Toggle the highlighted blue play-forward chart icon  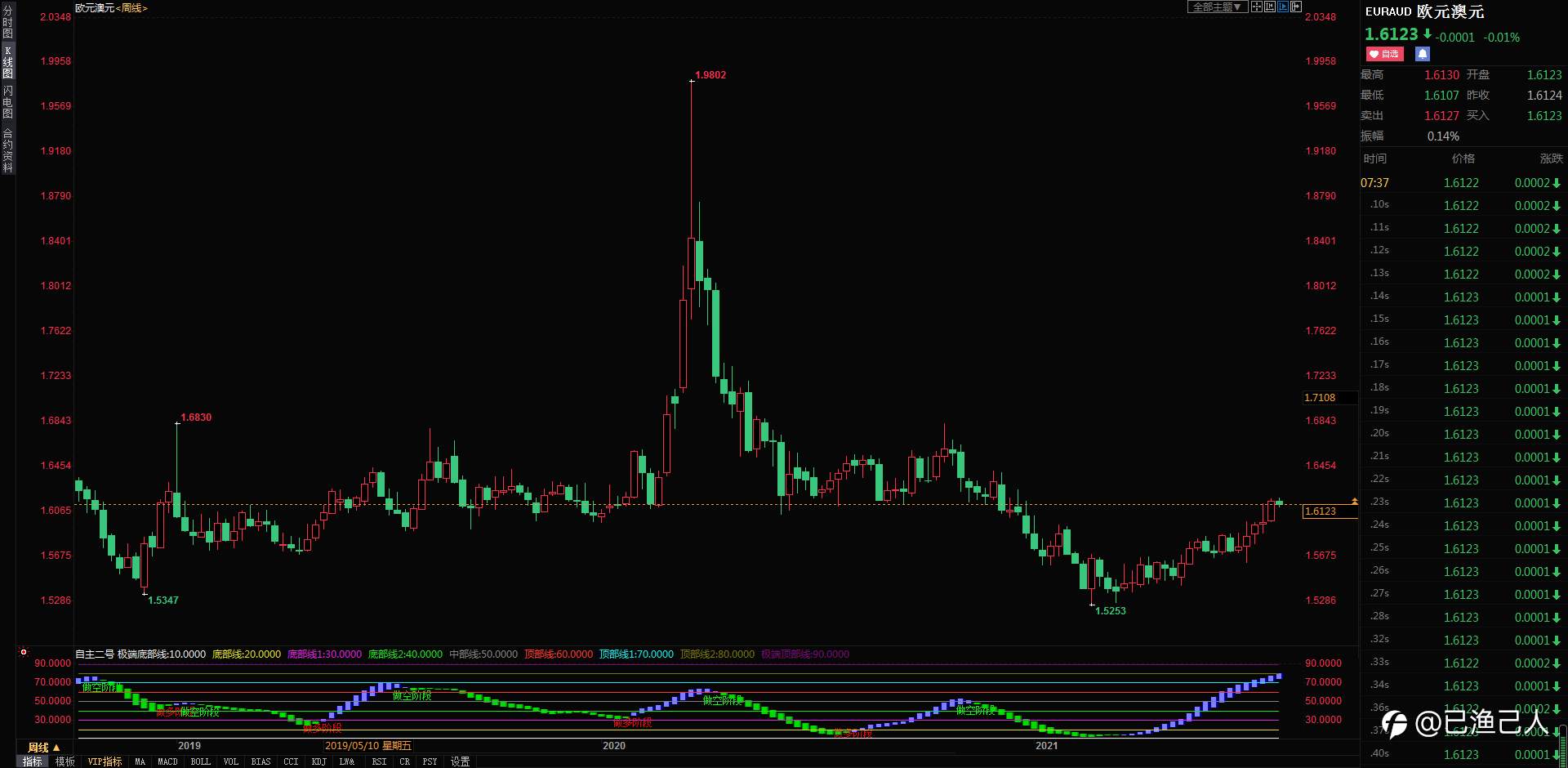[1283, 7]
